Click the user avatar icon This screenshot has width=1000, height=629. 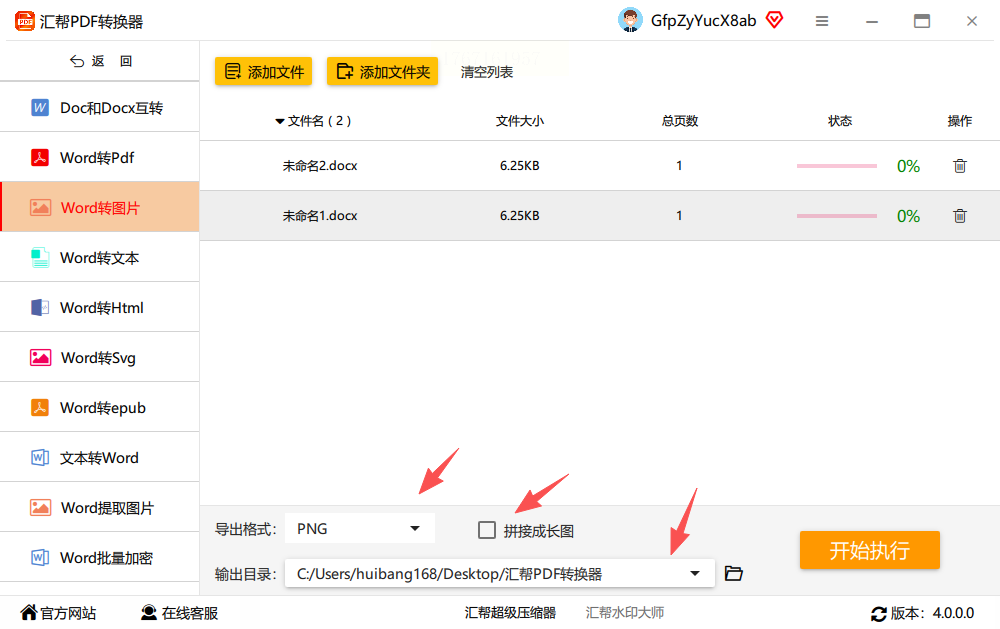pos(630,20)
